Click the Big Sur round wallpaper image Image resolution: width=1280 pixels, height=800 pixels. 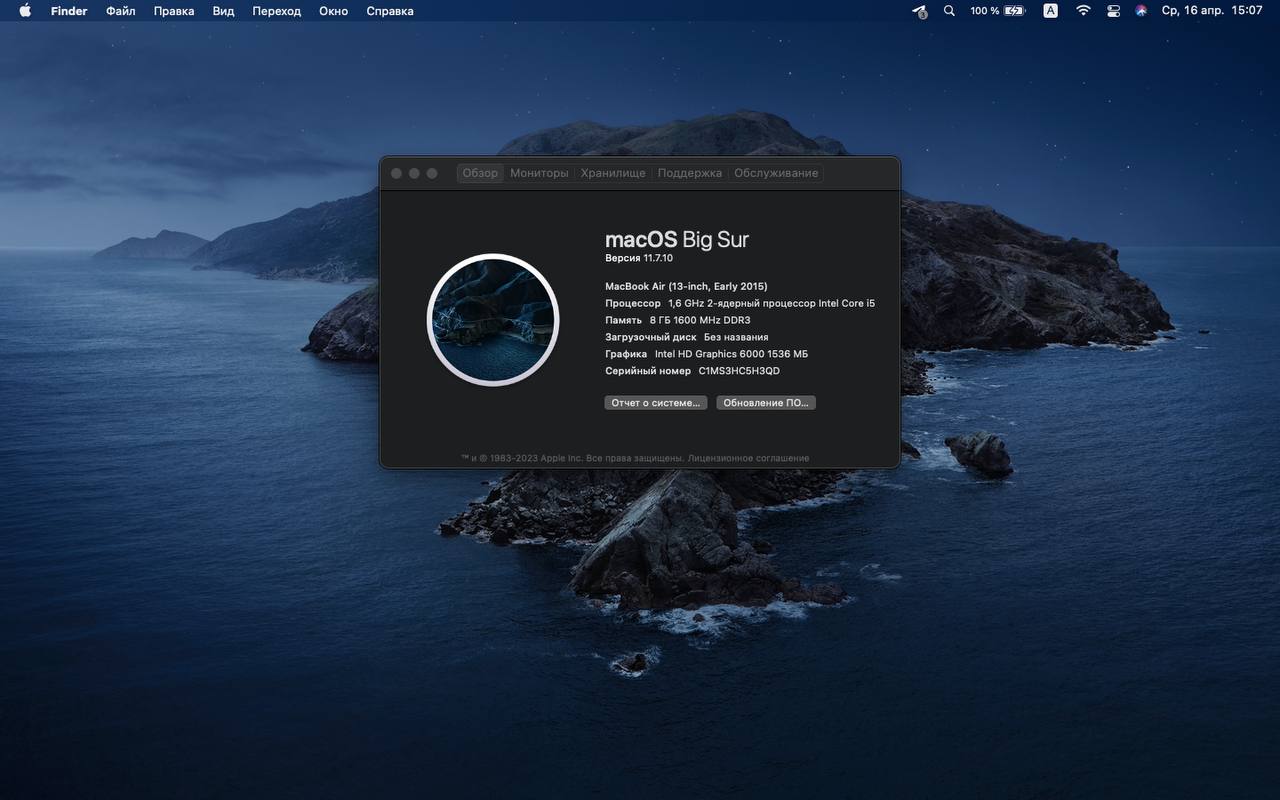click(x=493, y=320)
